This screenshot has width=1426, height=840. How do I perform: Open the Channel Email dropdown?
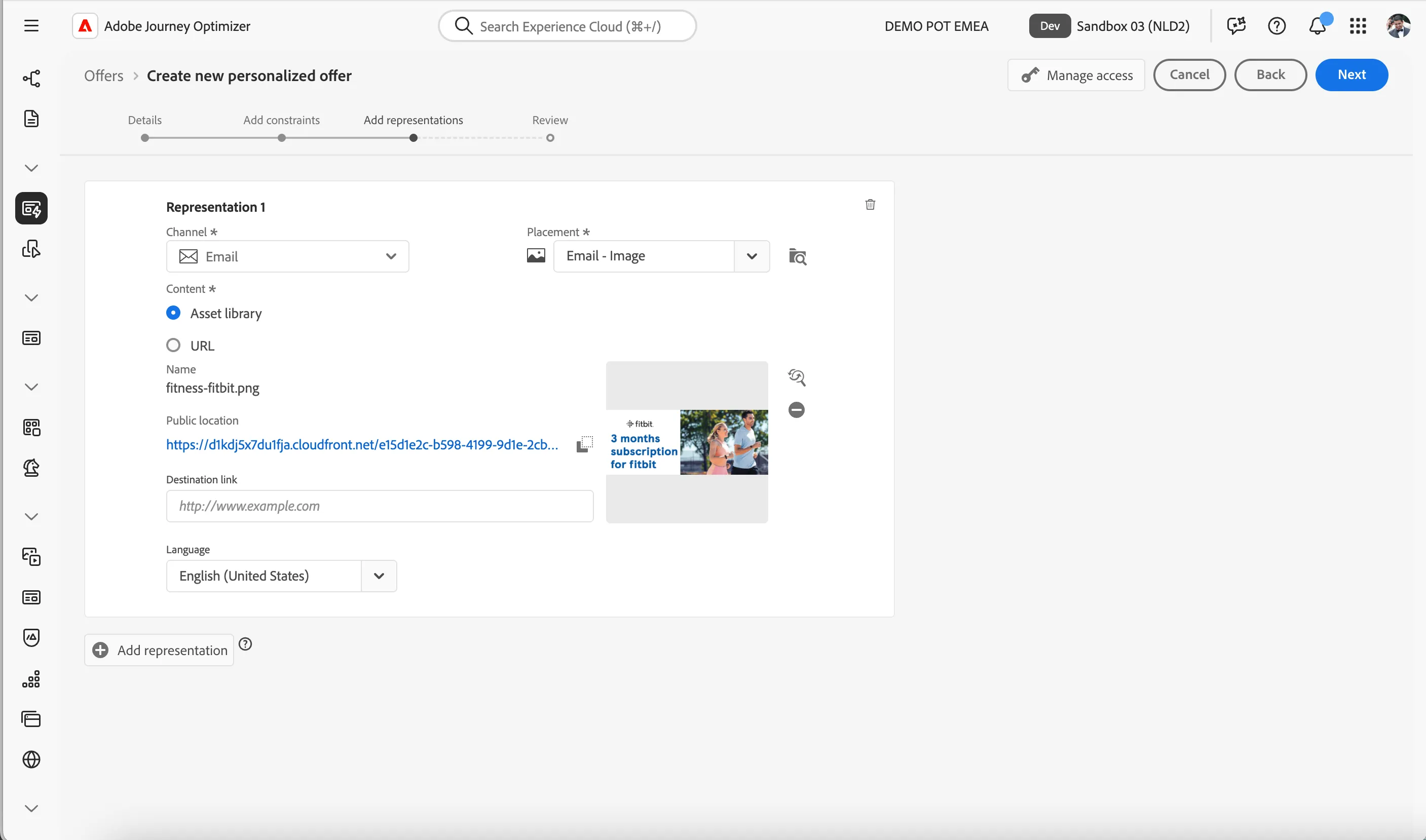(287, 256)
